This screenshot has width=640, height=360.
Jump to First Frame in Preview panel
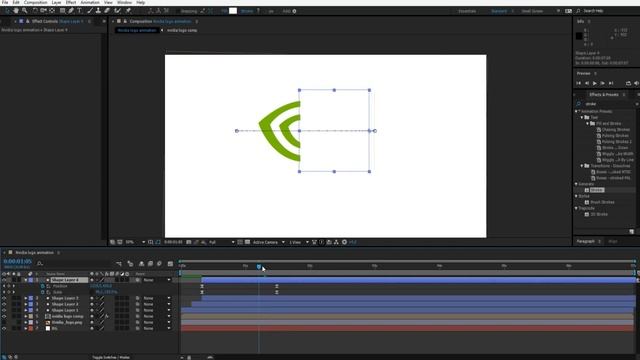click(x=578, y=83)
